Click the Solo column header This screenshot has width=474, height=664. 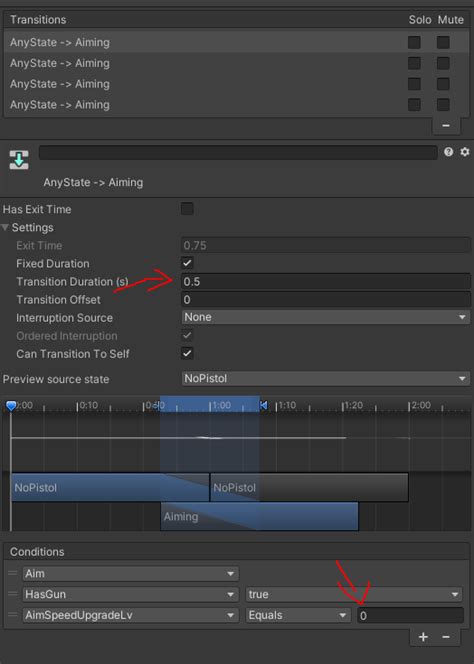(x=420, y=19)
